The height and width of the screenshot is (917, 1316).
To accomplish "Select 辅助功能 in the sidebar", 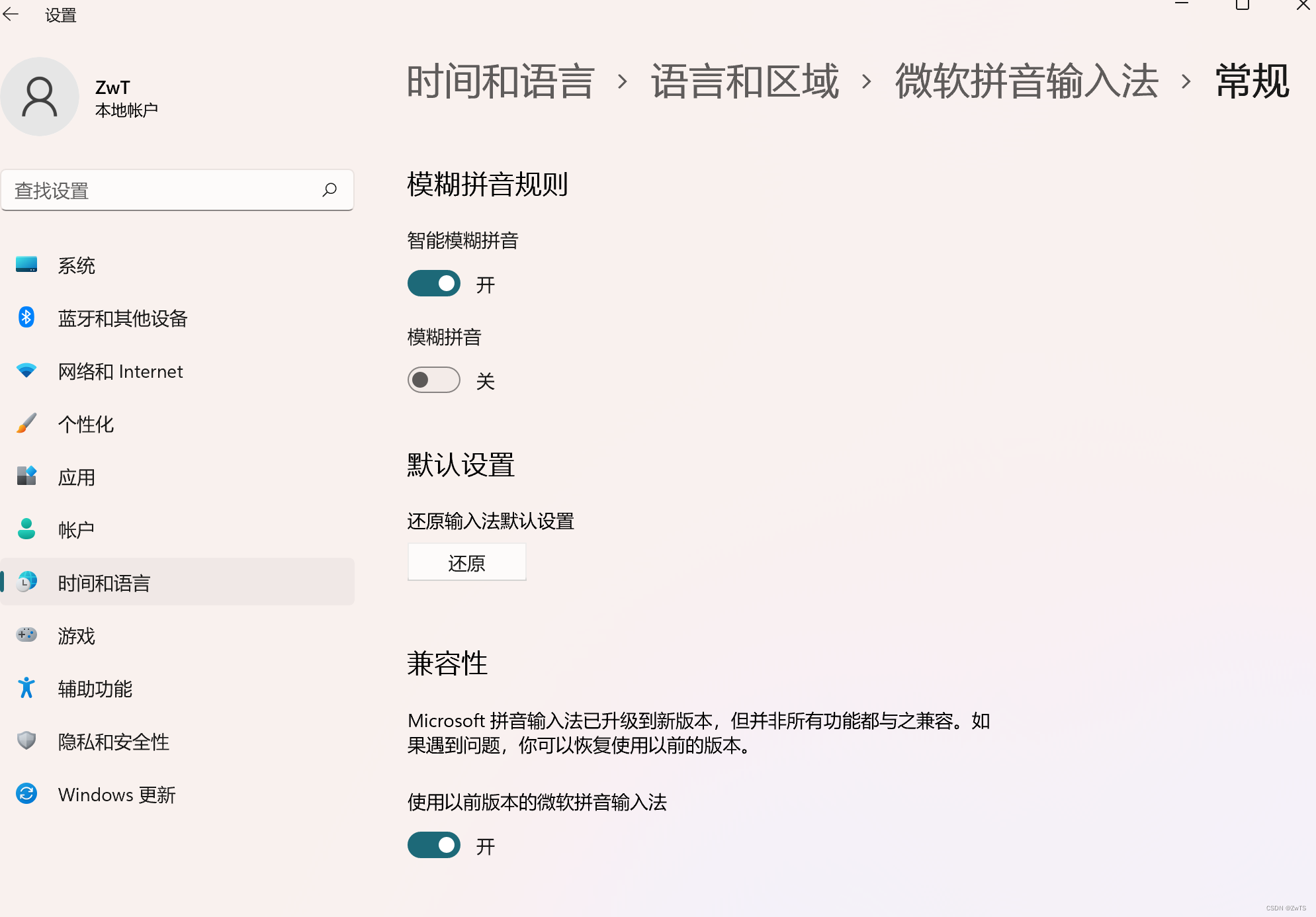I will pyautogui.click(x=95, y=689).
